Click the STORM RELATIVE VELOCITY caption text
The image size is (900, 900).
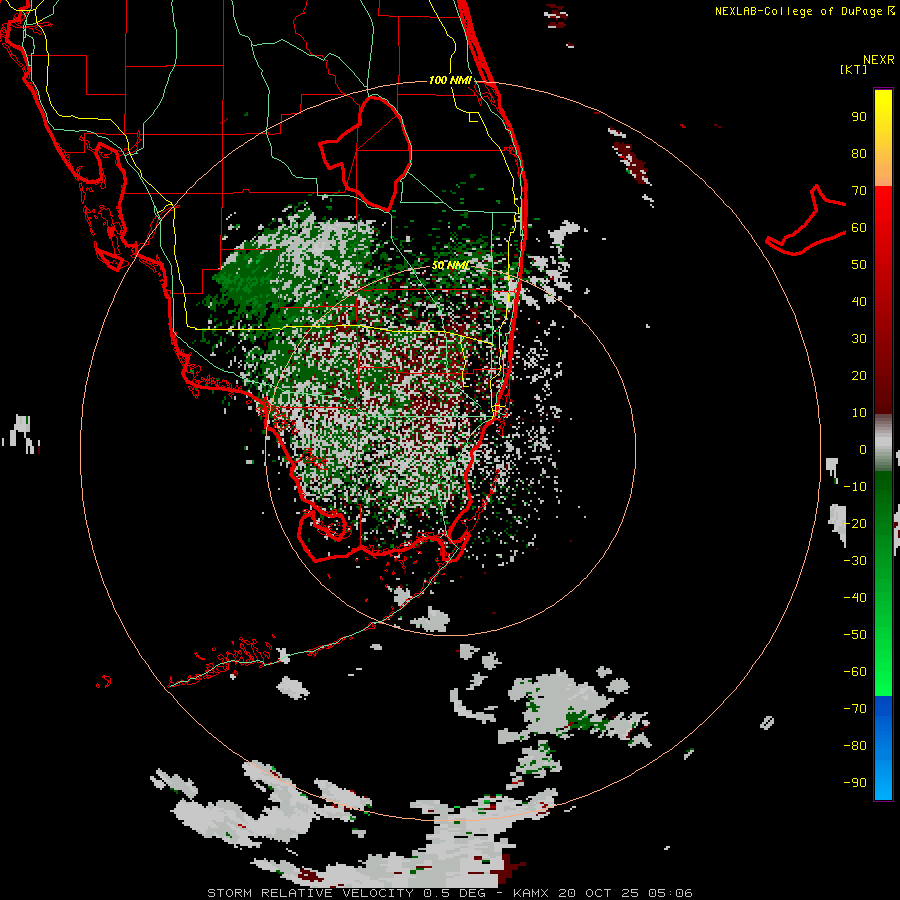(310, 893)
